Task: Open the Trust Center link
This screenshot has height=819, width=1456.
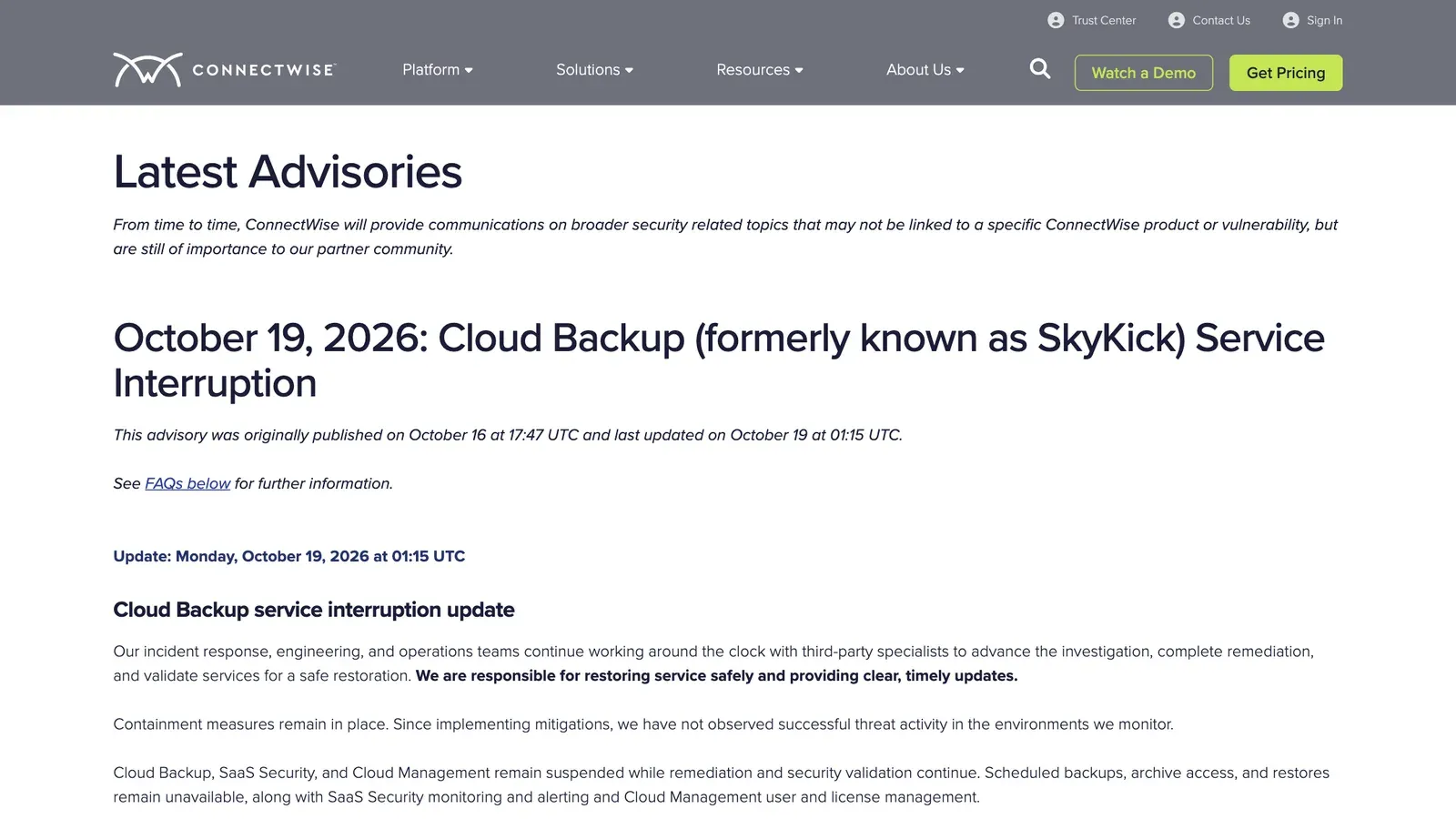Action: (1104, 20)
